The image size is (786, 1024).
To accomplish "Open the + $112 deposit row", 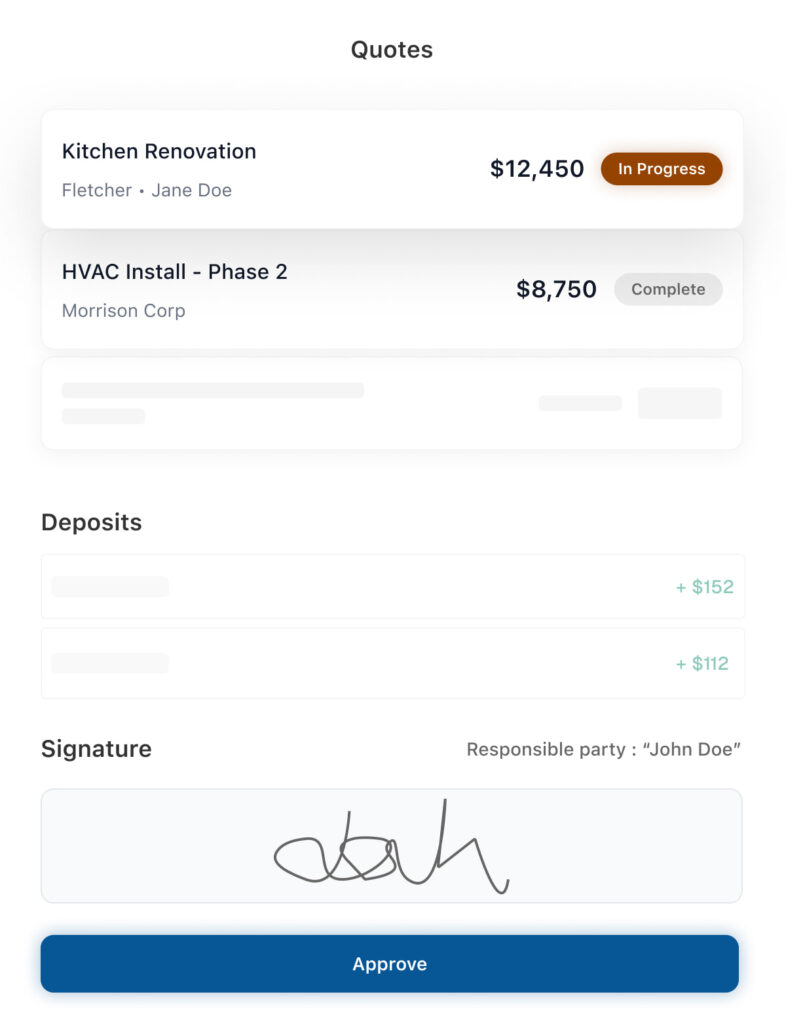I will [392, 663].
